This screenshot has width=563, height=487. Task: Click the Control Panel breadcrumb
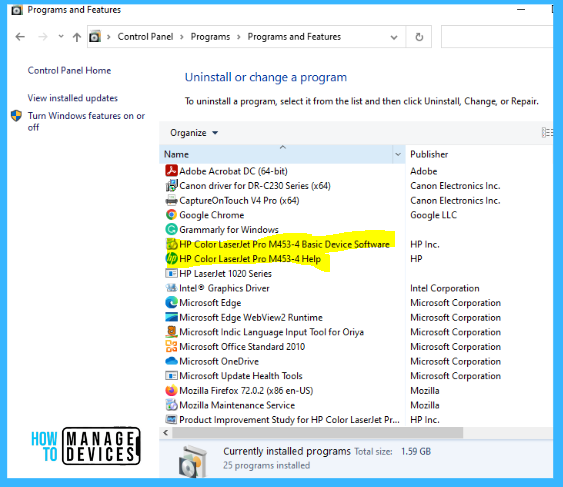click(x=145, y=37)
